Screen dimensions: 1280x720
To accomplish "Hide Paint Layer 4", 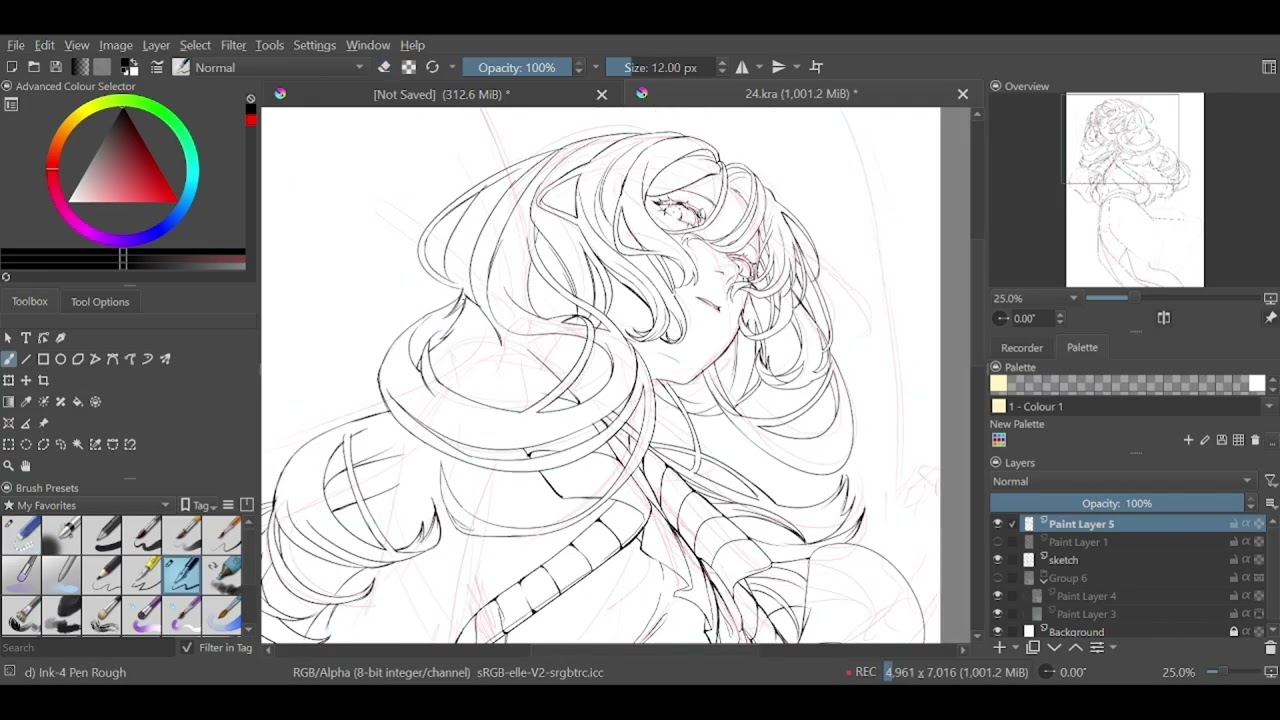I will [x=997, y=596].
